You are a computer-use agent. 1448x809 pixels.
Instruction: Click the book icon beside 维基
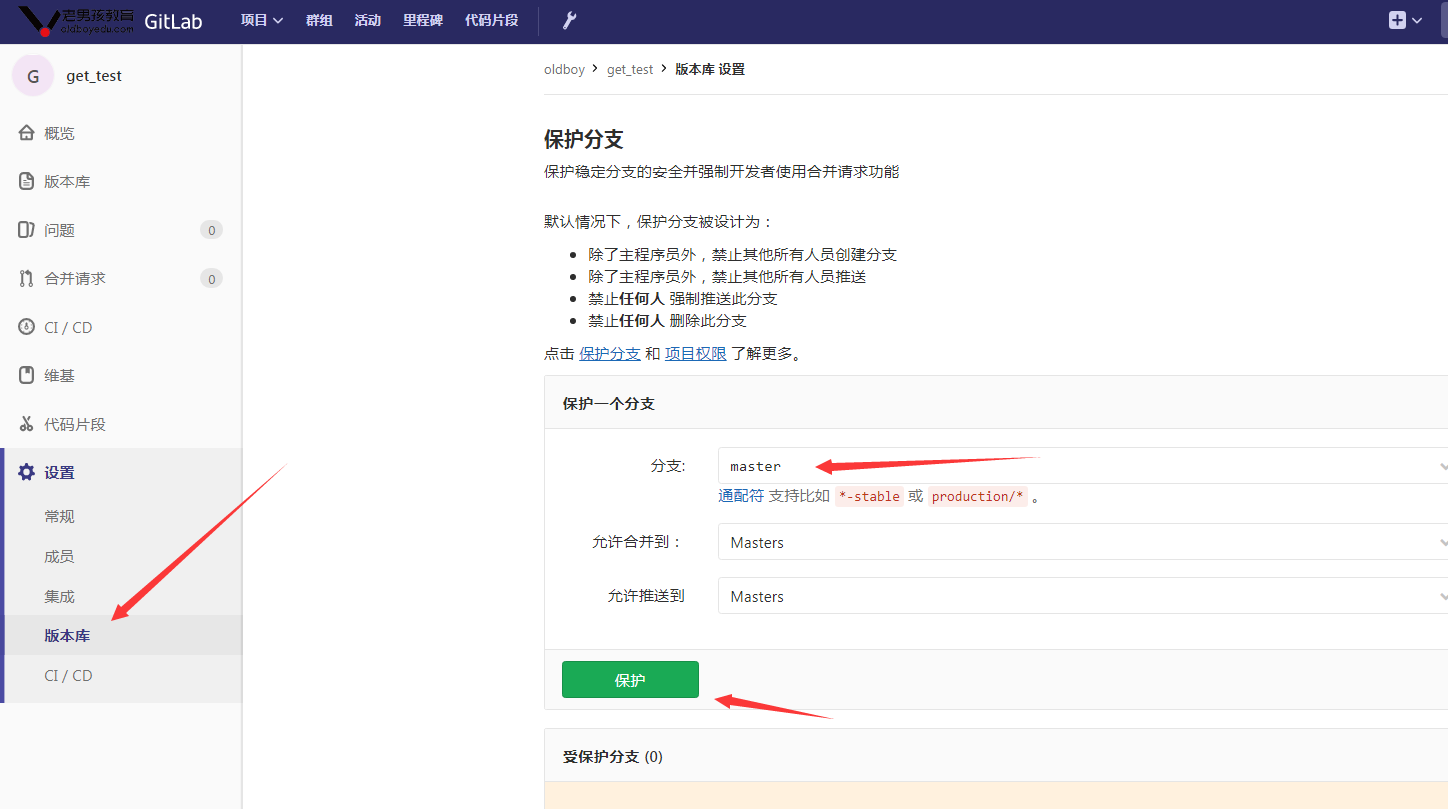point(27,375)
